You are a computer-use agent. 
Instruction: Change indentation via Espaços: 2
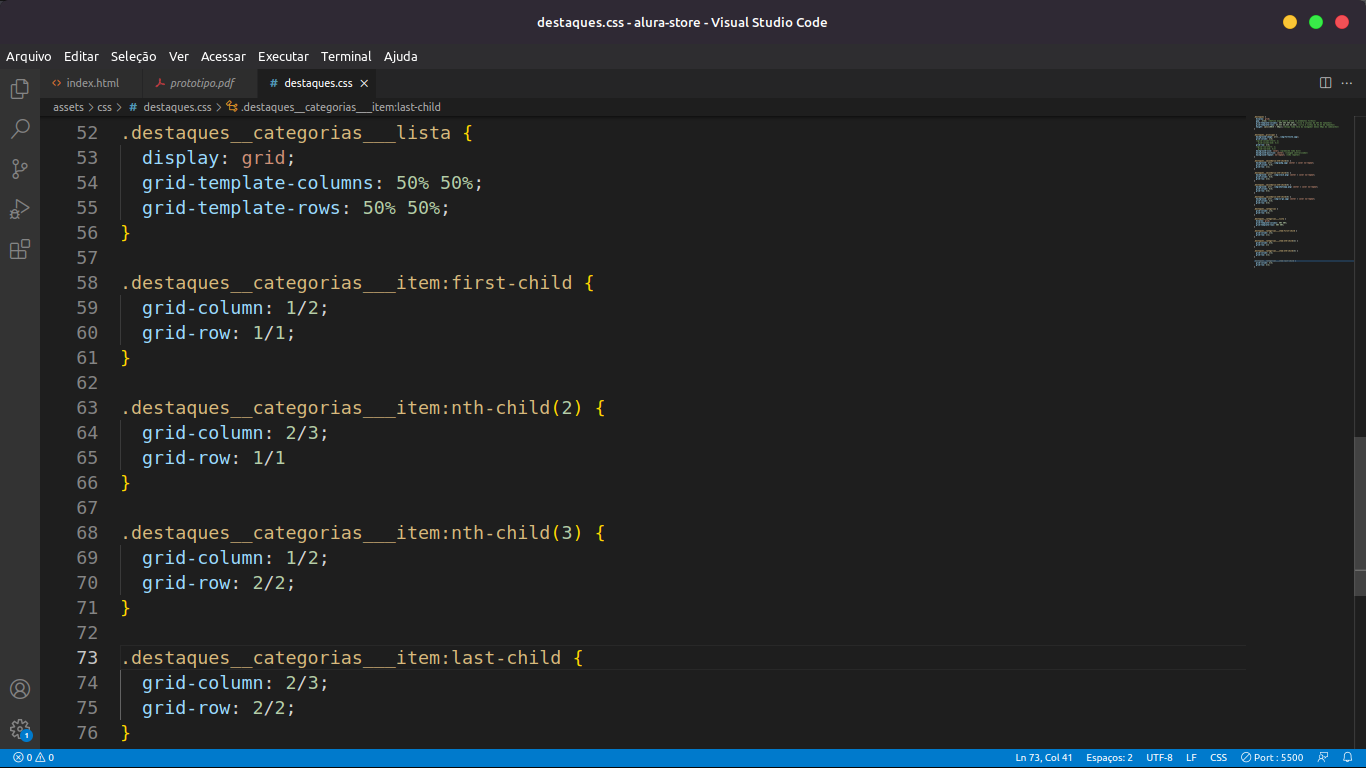pos(1109,758)
